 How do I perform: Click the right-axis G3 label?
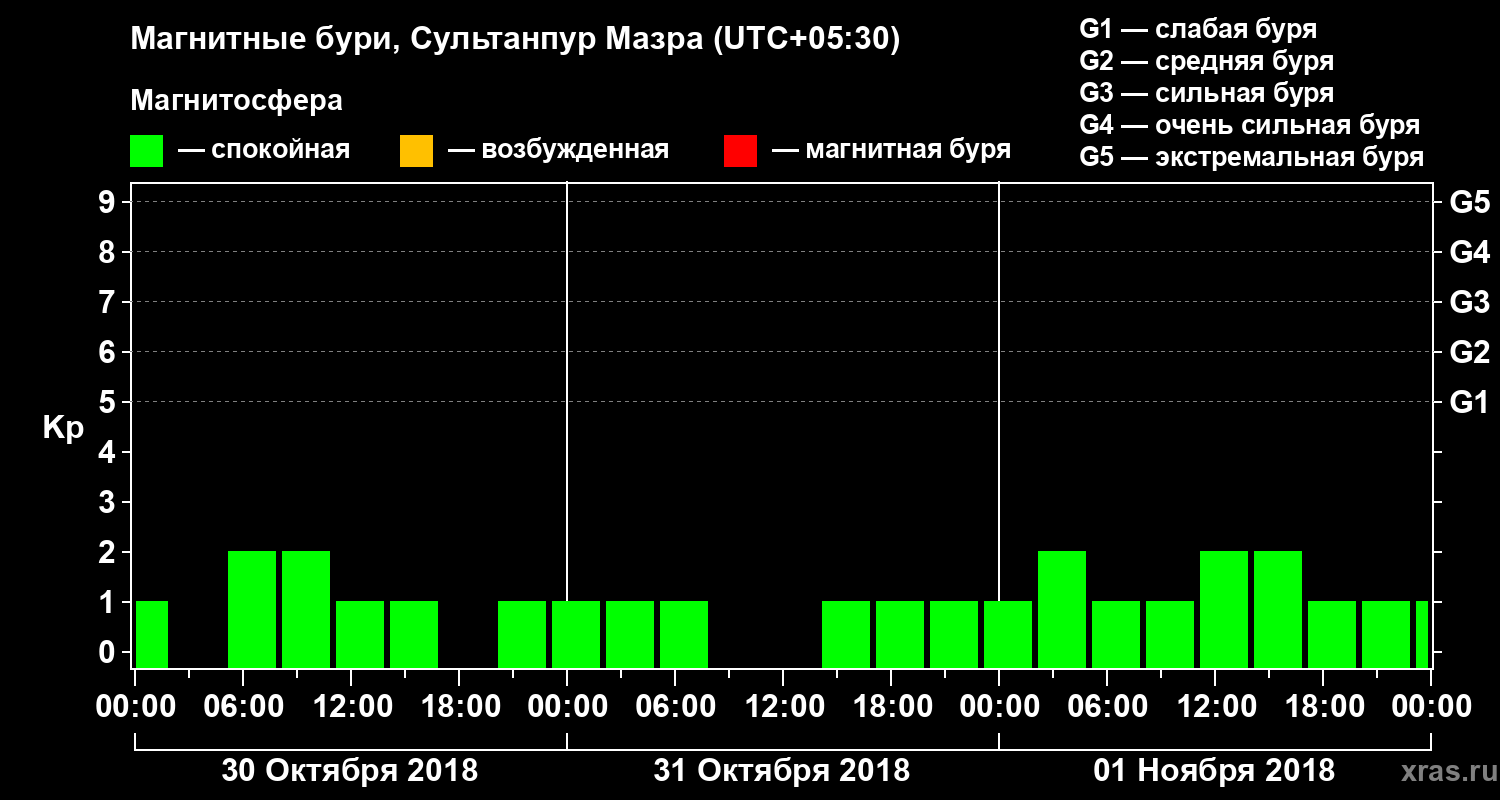[x=1469, y=303]
